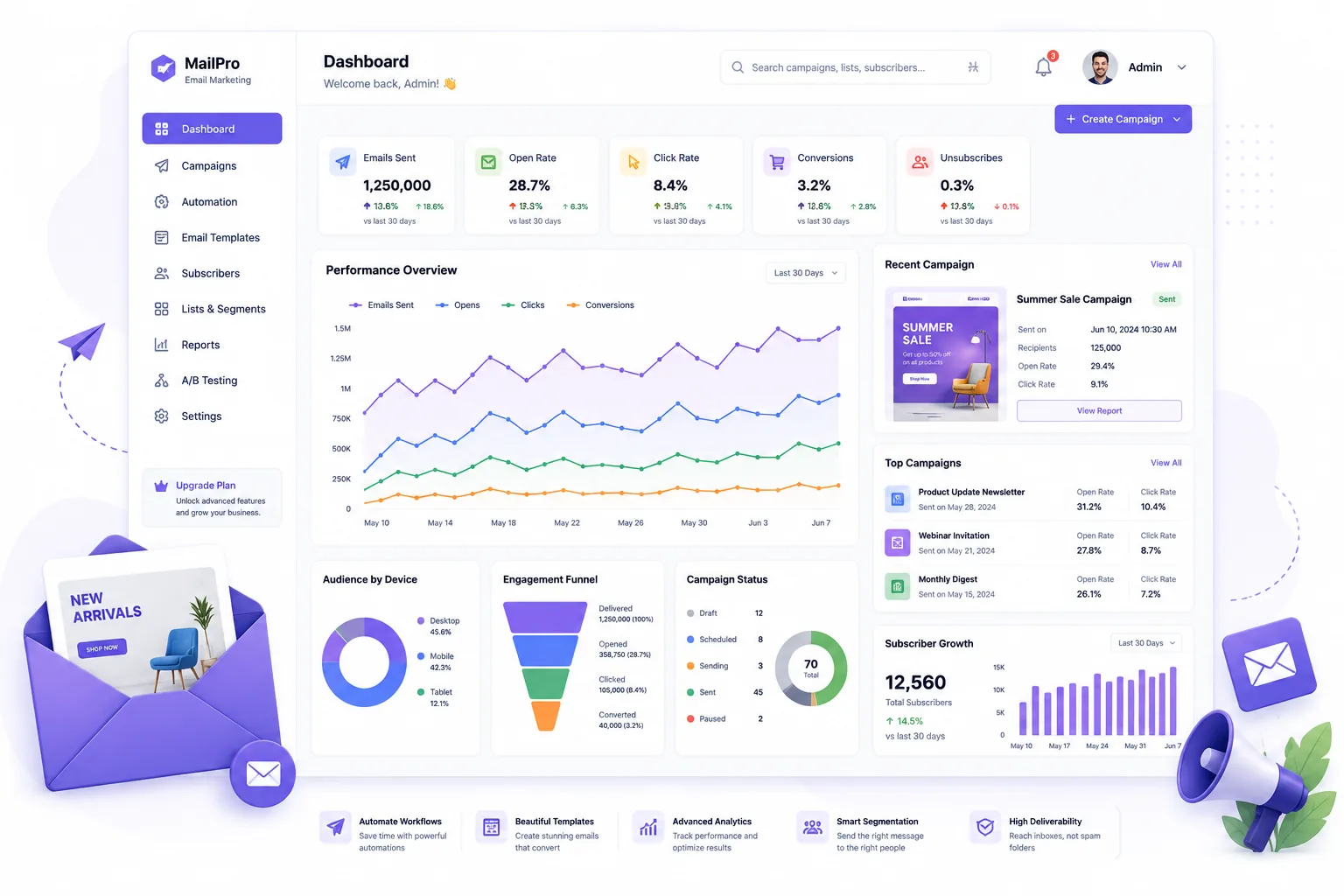The height and width of the screenshot is (896, 1344).
Task: Click 12,560 total subscribers value
Action: [915, 682]
